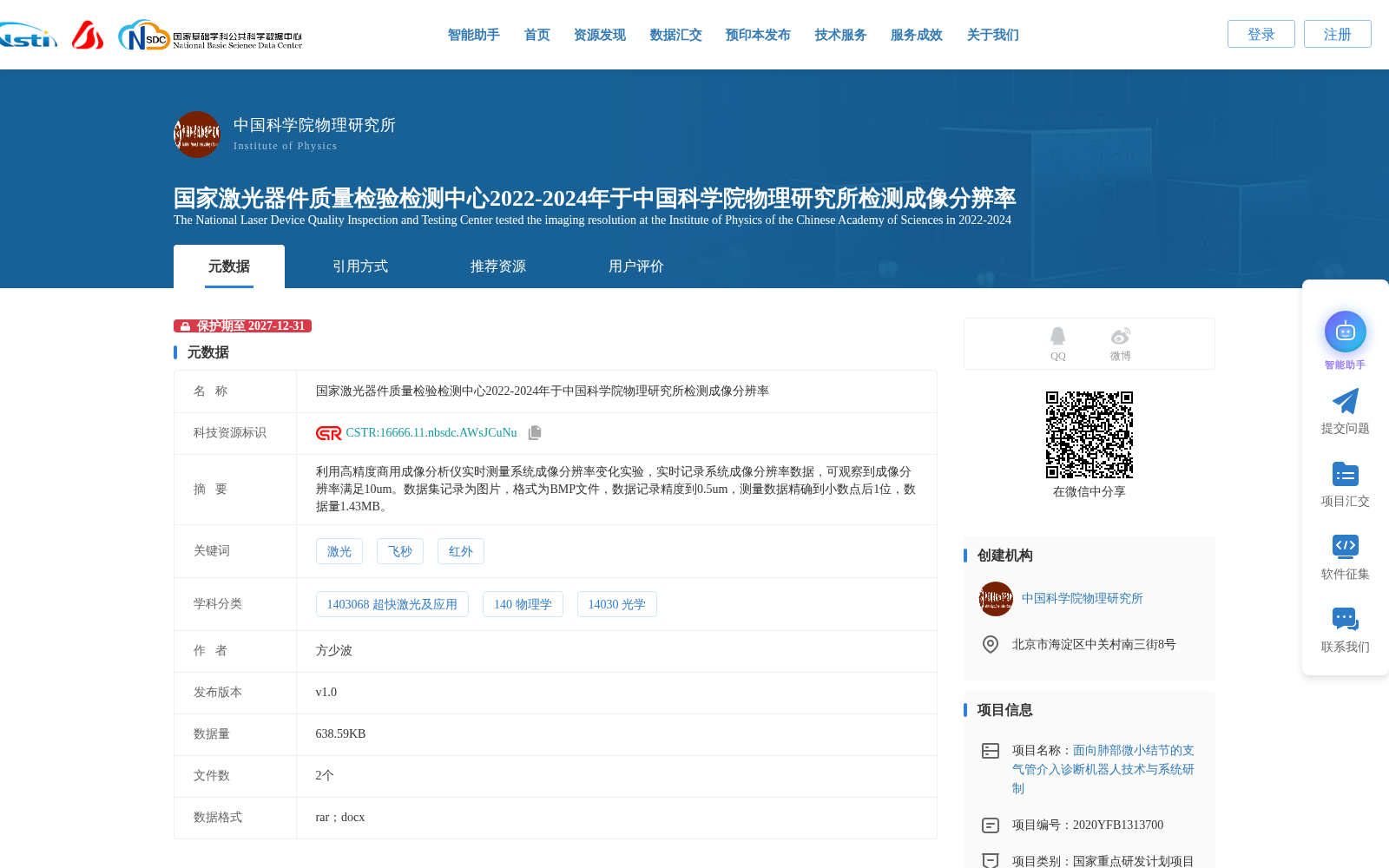
Task: Click the CSTR:16666.11.nbsdc.AWsJCuNu link
Action: [431, 433]
